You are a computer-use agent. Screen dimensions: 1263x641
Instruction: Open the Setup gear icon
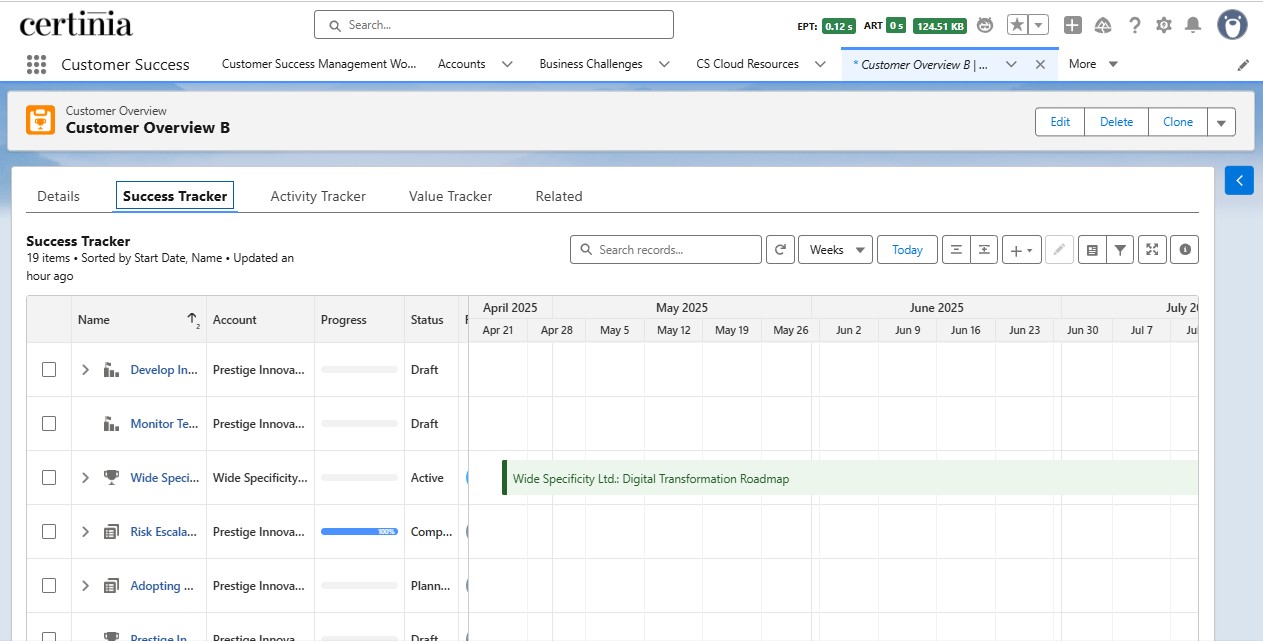tap(1164, 25)
